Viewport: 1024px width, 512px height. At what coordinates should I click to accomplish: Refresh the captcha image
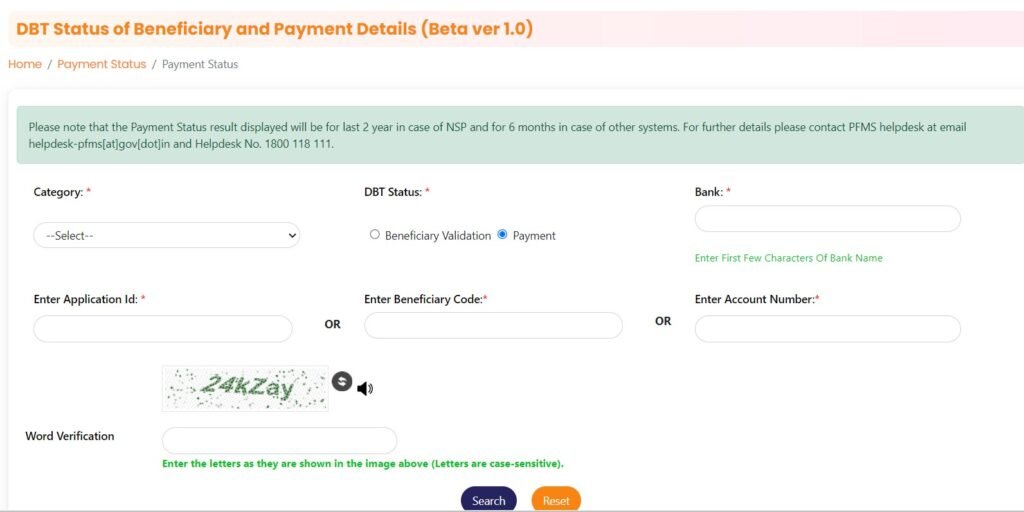(x=342, y=381)
